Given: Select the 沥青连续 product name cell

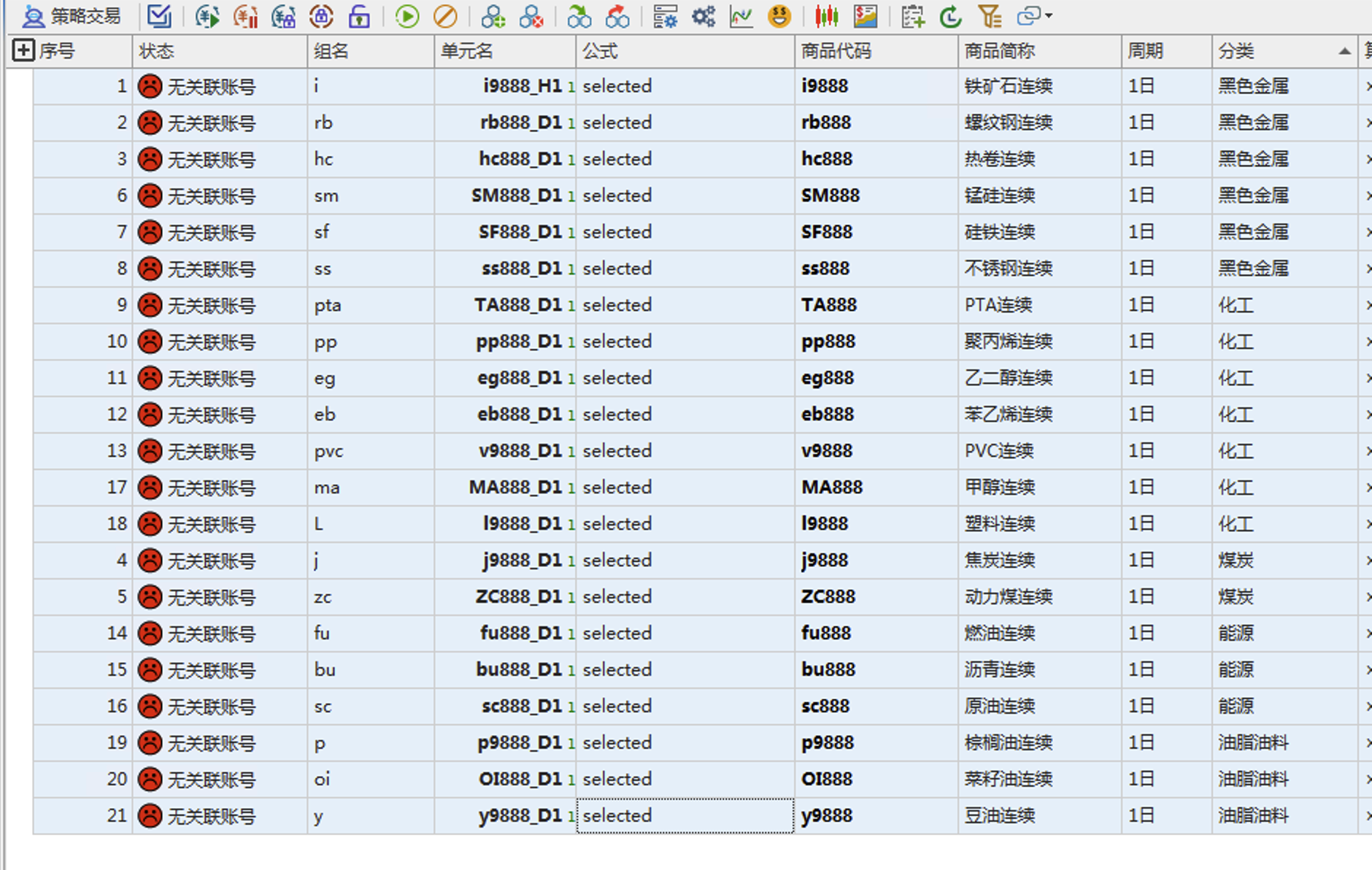Looking at the screenshot, I should coord(1039,670).
